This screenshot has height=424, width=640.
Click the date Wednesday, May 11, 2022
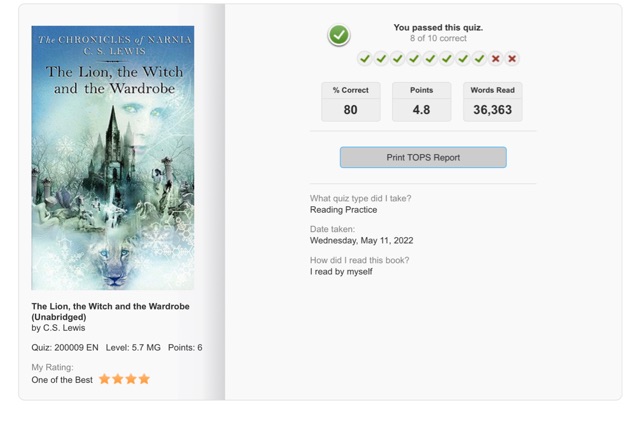[361, 240]
